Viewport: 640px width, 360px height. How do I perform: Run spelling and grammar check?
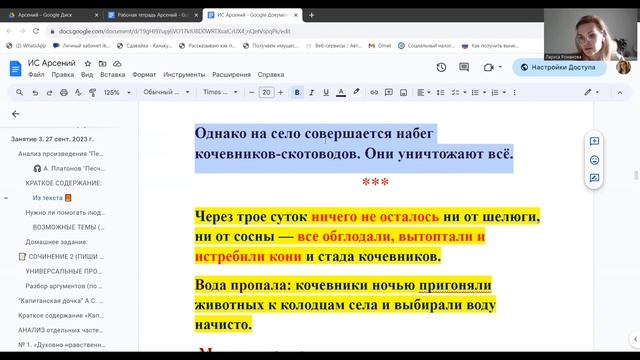coord(78,93)
